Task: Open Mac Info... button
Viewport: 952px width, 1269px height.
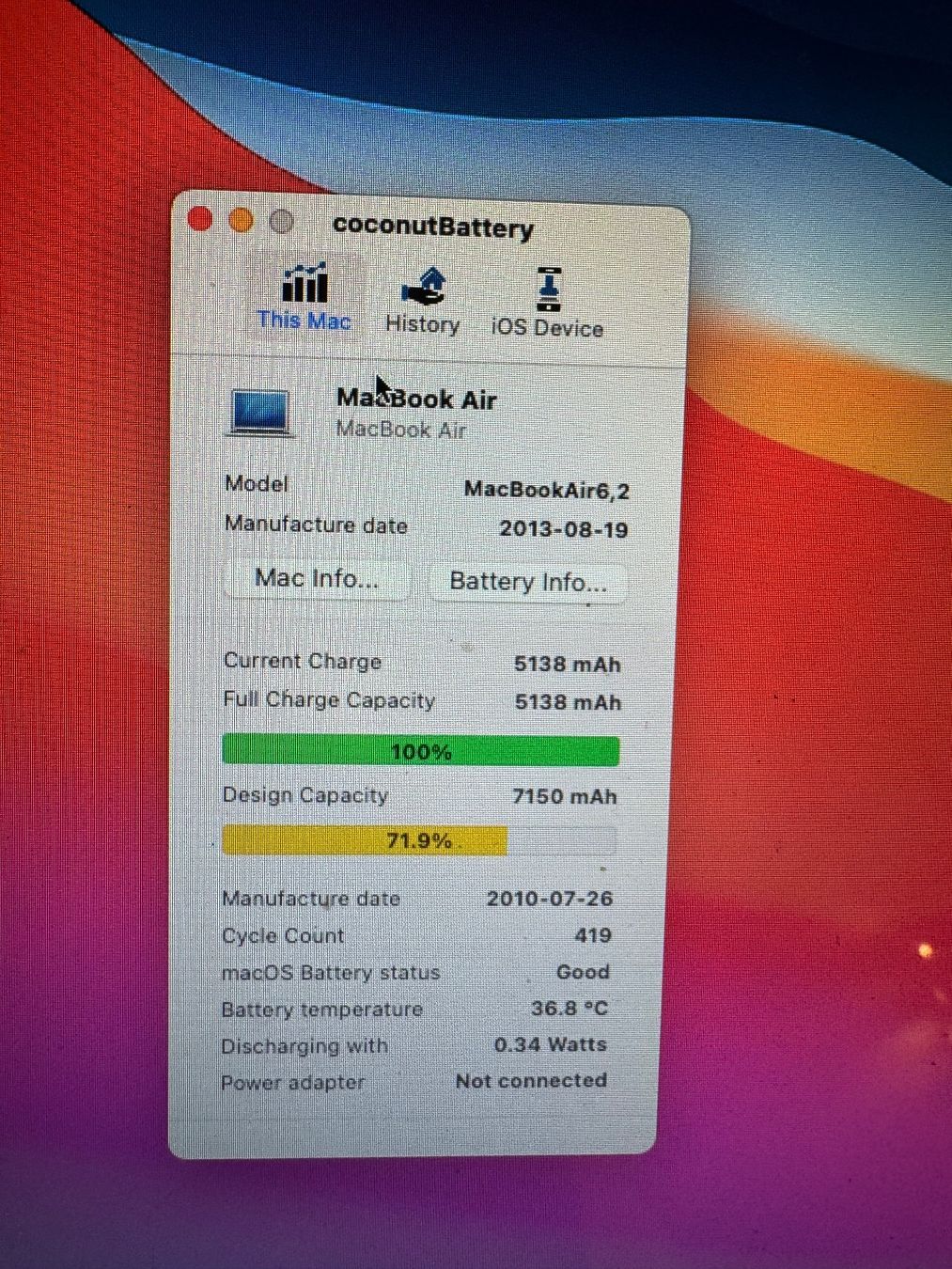Action: pyautogui.click(x=317, y=578)
